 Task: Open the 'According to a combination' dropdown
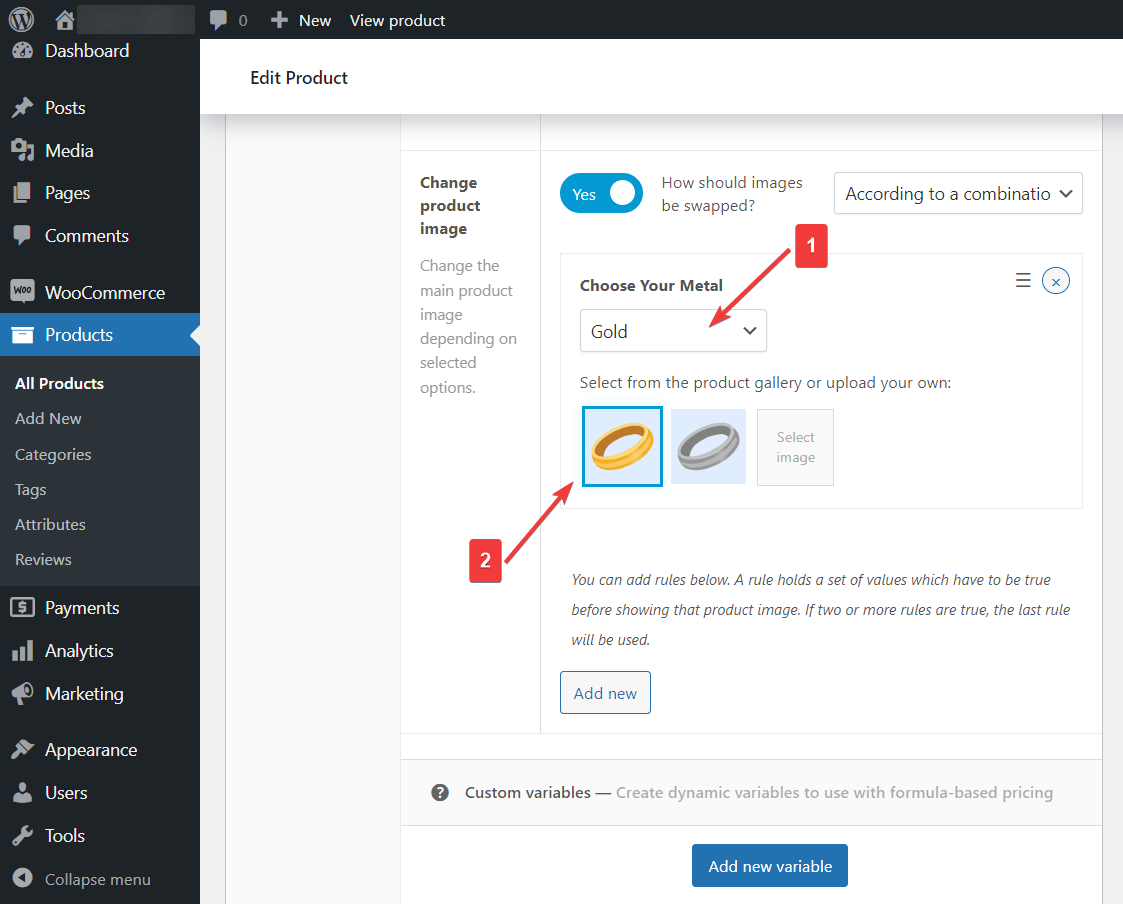point(958,193)
